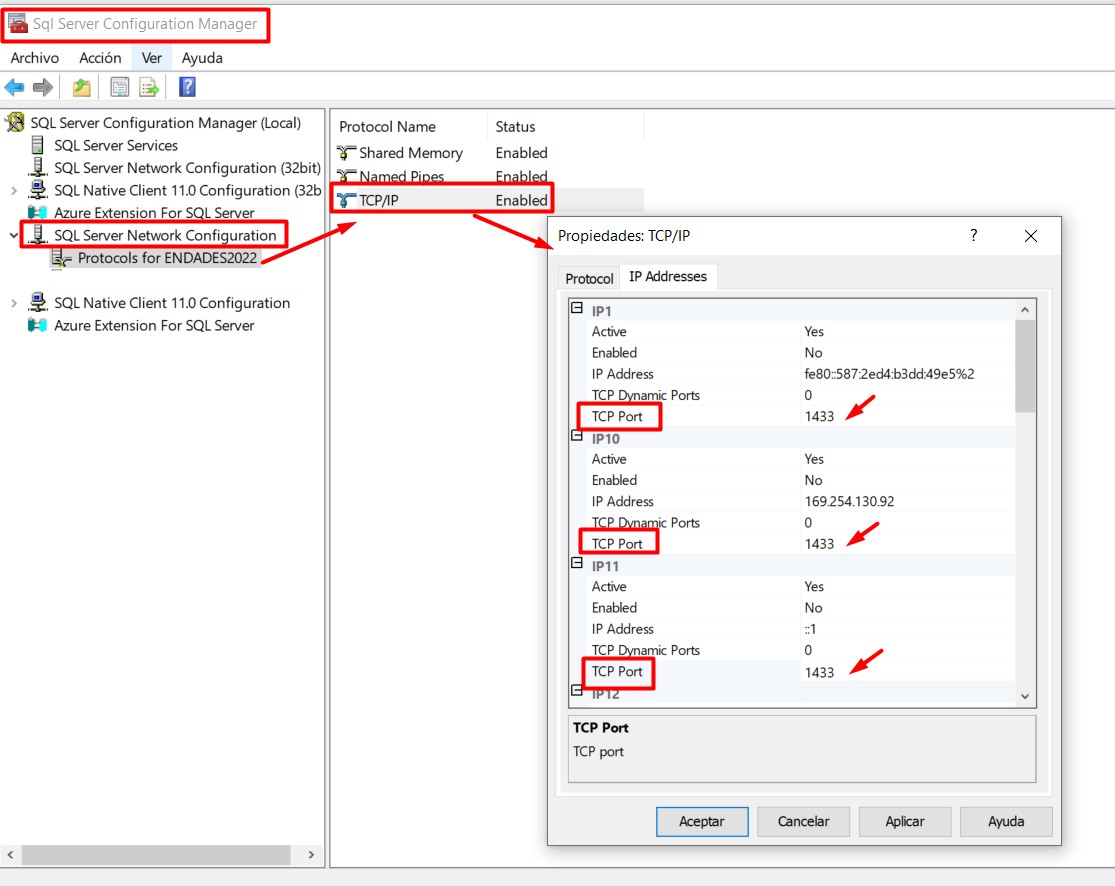Click the IP11 Enabled value No

pos(813,608)
